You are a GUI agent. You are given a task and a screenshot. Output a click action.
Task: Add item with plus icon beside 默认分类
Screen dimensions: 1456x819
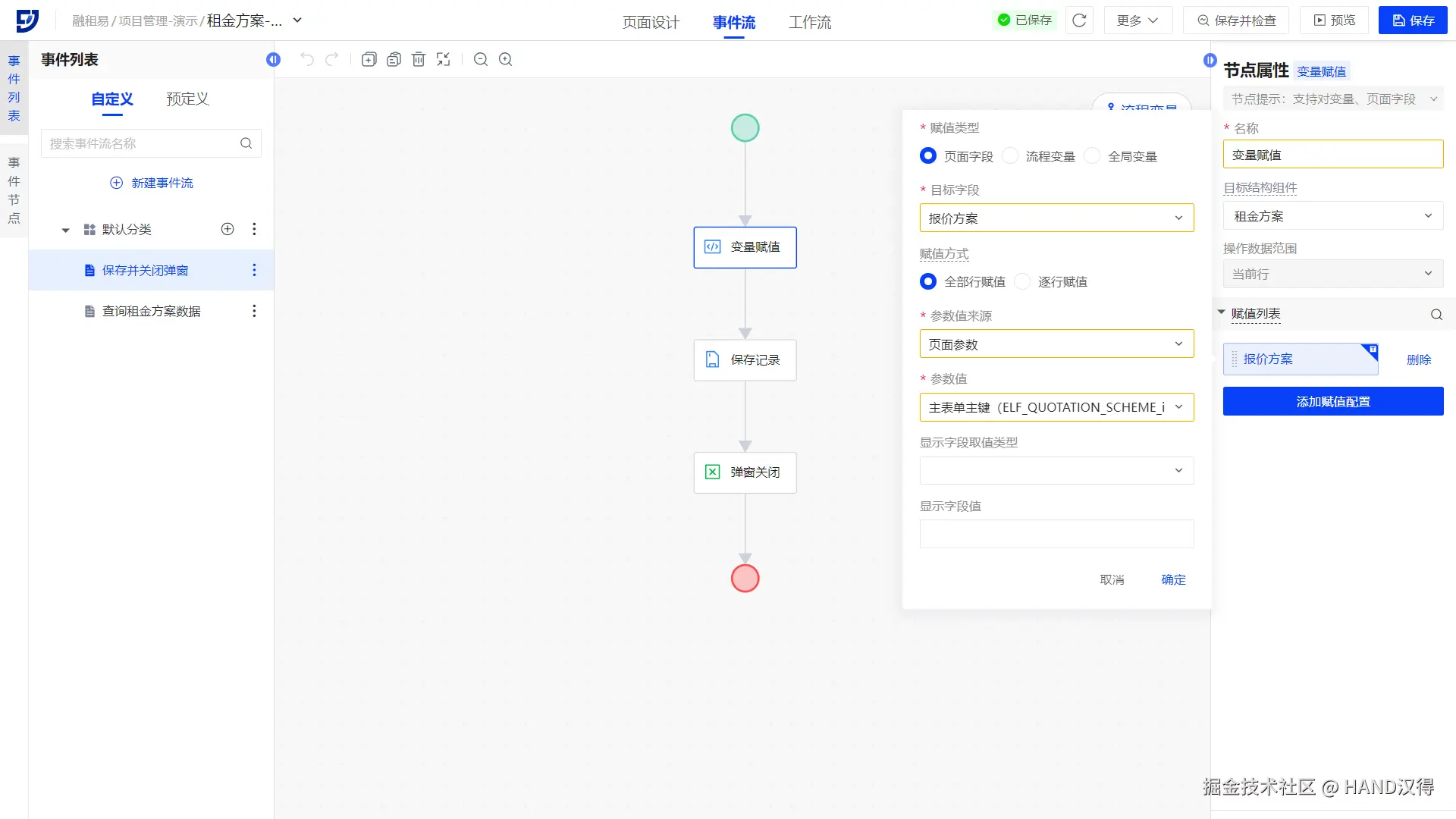click(x=227, y=229)
